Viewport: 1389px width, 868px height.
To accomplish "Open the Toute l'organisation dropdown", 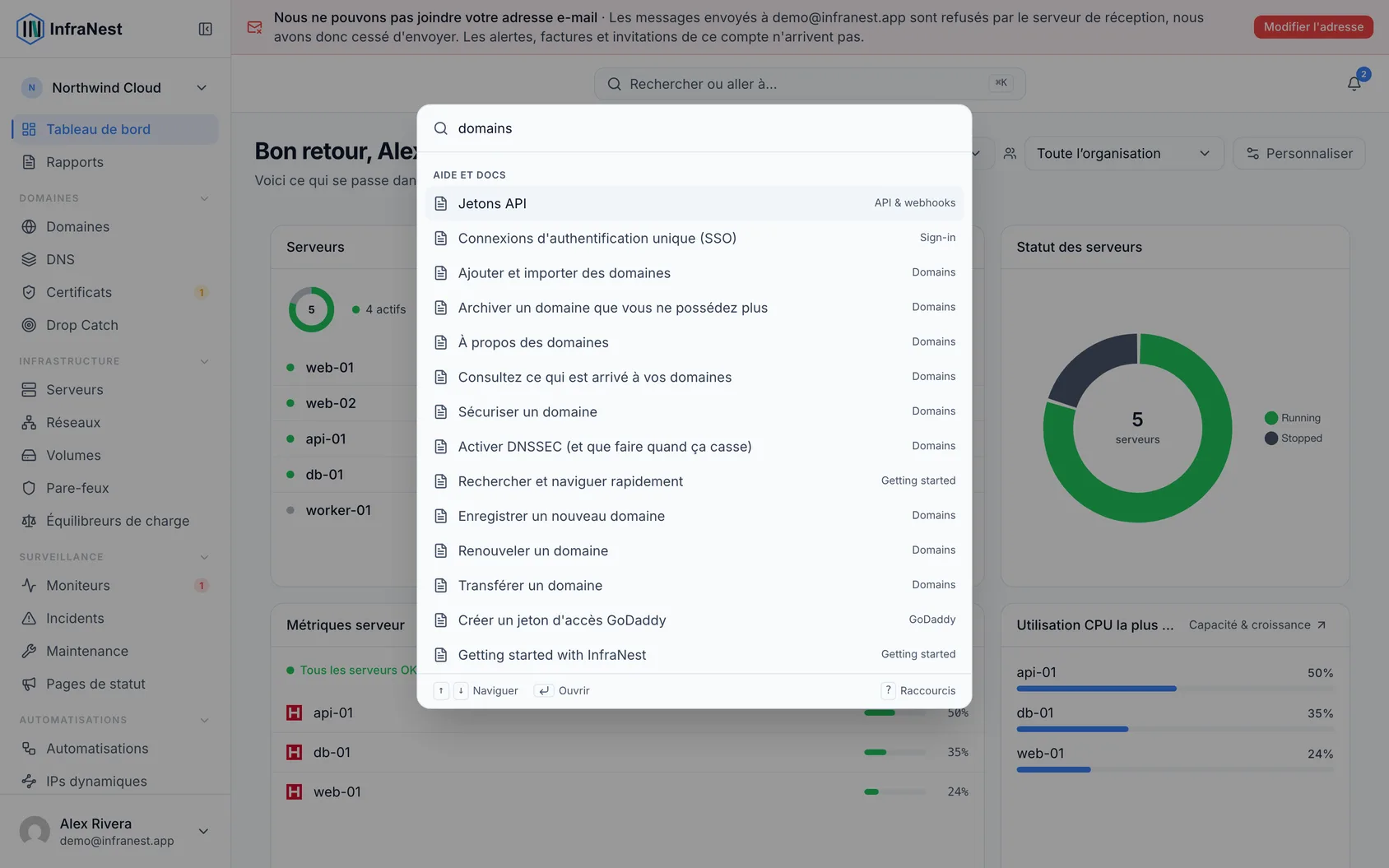I will pos(1124,153).
